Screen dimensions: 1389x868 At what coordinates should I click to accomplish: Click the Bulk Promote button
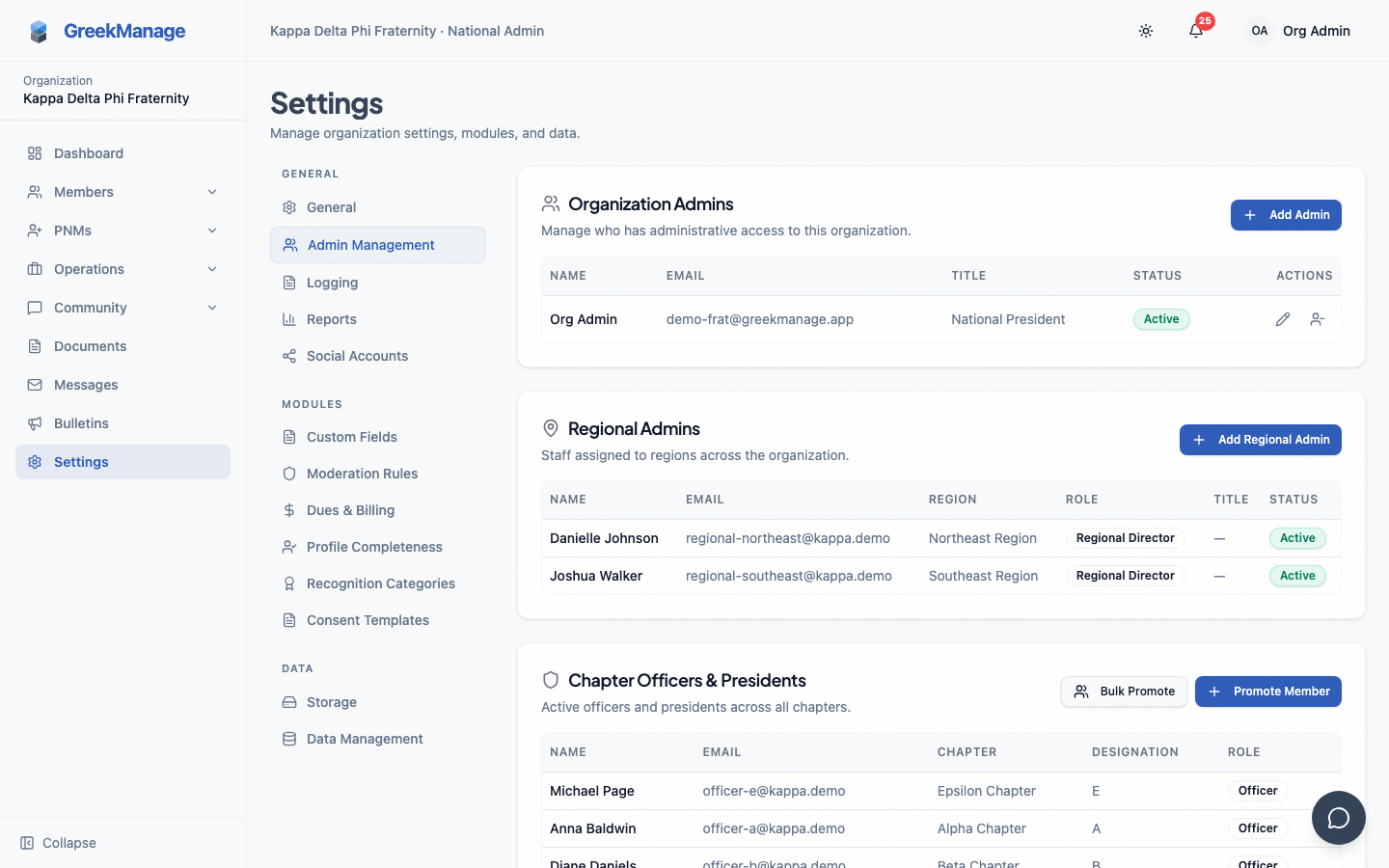pos(1124,692)
